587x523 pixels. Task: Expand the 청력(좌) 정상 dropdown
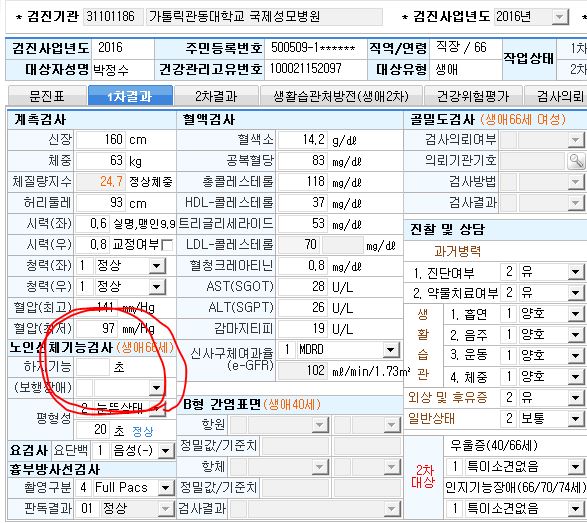click(x=156, y=266)
